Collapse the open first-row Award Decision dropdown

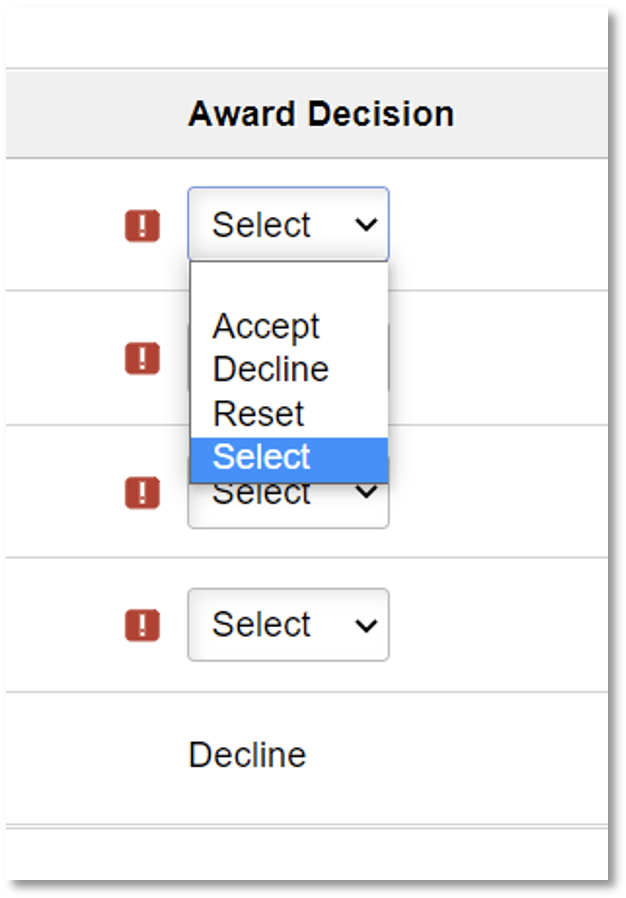(x=288, y=225)
